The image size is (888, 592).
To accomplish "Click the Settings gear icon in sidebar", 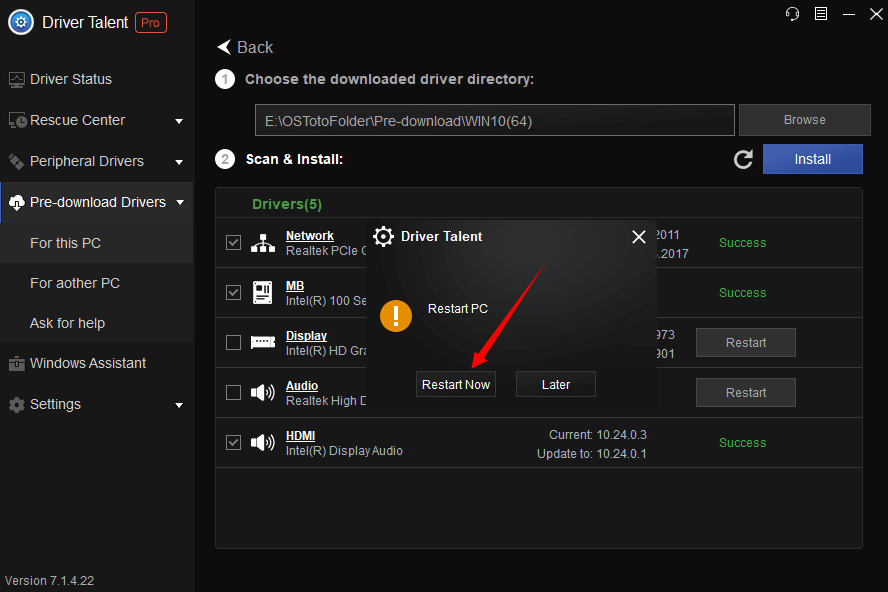I will 16,404.
